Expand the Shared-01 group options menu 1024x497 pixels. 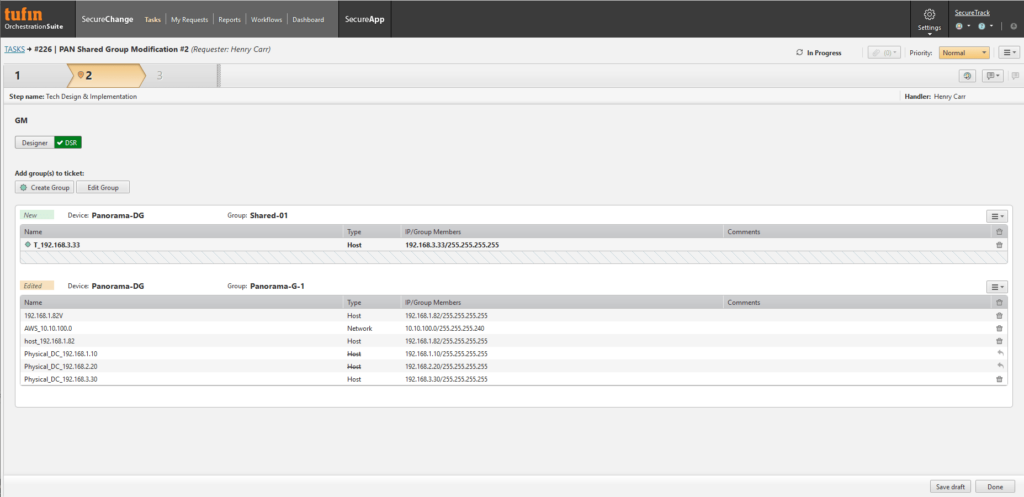click(x=996, y=215)
